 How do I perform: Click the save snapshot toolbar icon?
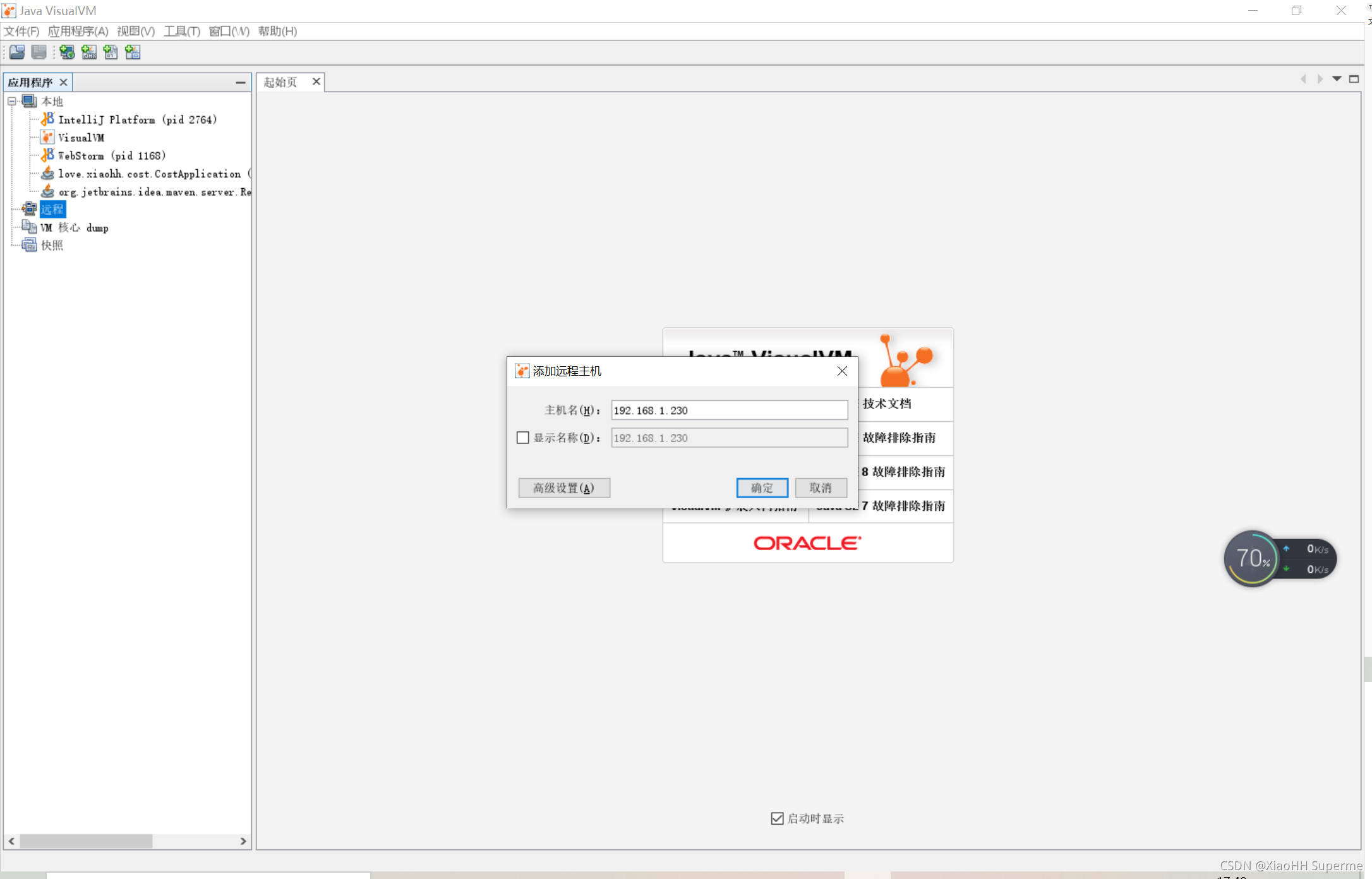pyautogui.click(x=39, y=52)
